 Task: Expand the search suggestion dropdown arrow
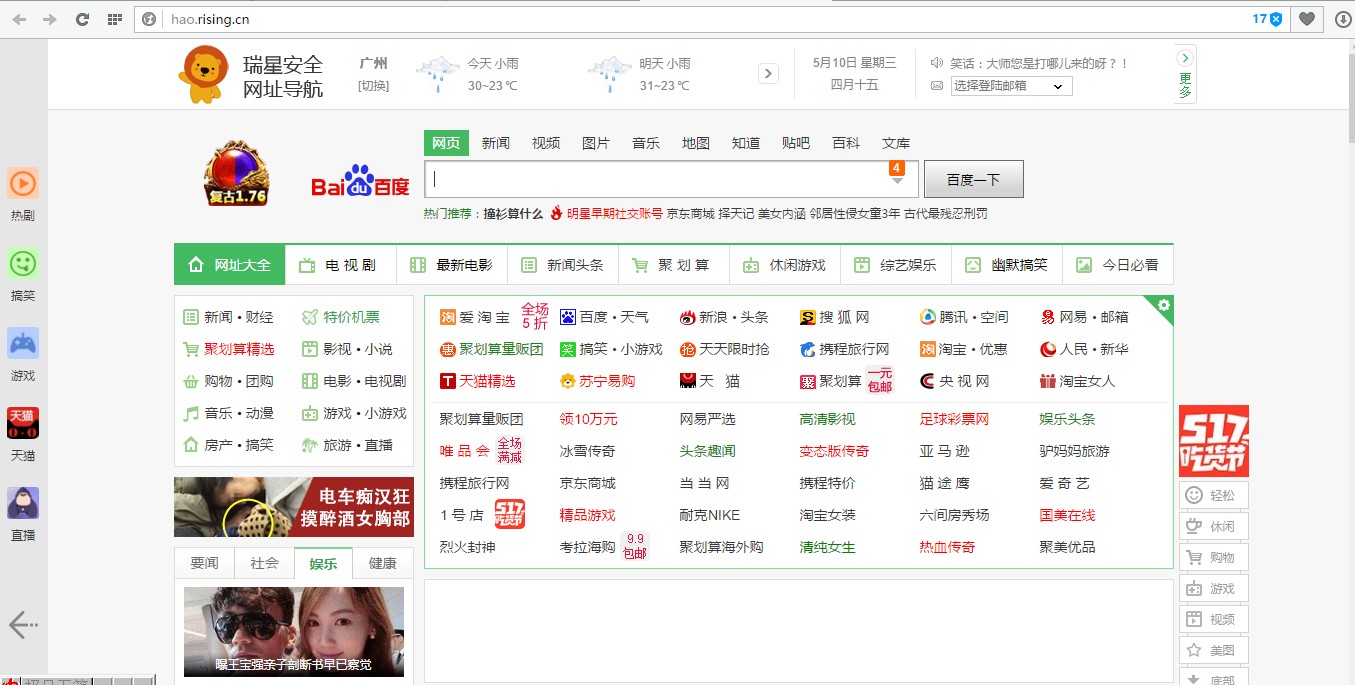897,180
